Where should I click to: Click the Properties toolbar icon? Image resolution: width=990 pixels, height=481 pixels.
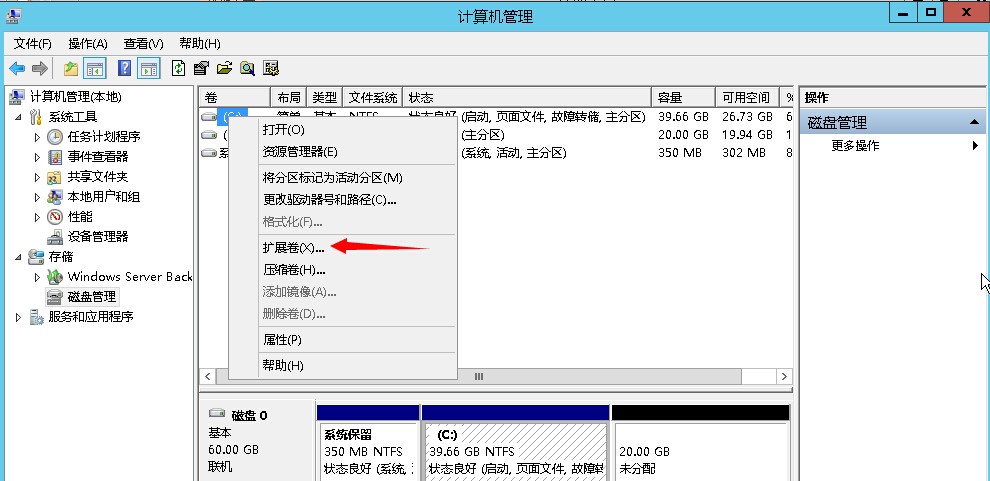coord(201,68)
